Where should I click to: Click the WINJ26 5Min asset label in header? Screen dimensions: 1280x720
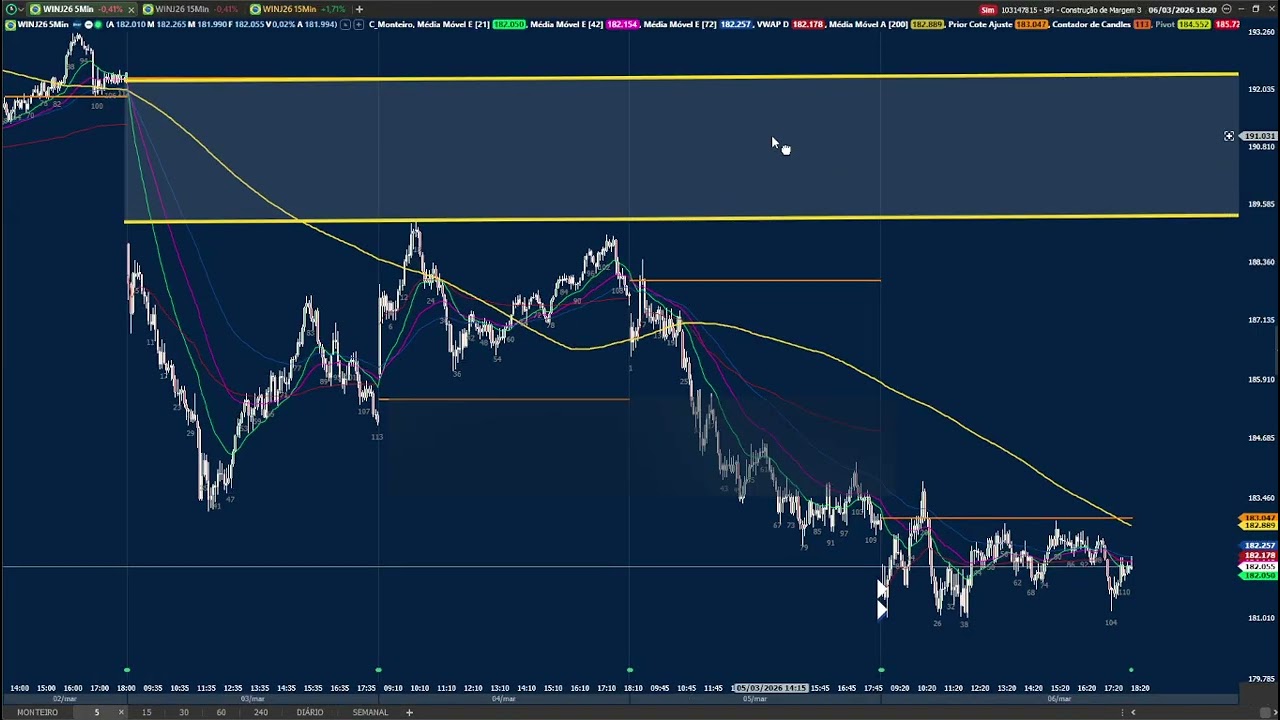(43, 24)
